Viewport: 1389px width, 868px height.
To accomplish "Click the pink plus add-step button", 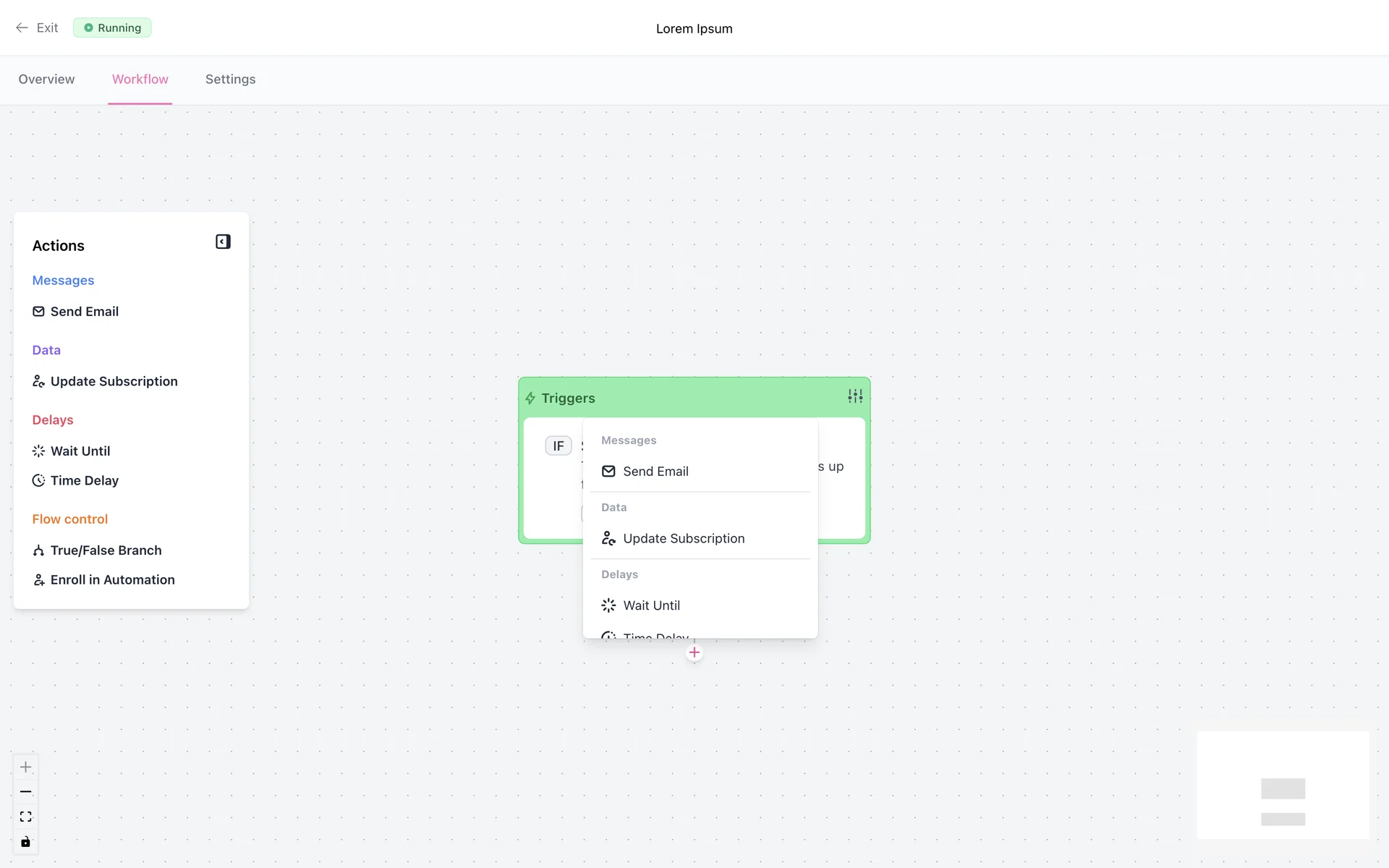I will [x=694, y=652].
